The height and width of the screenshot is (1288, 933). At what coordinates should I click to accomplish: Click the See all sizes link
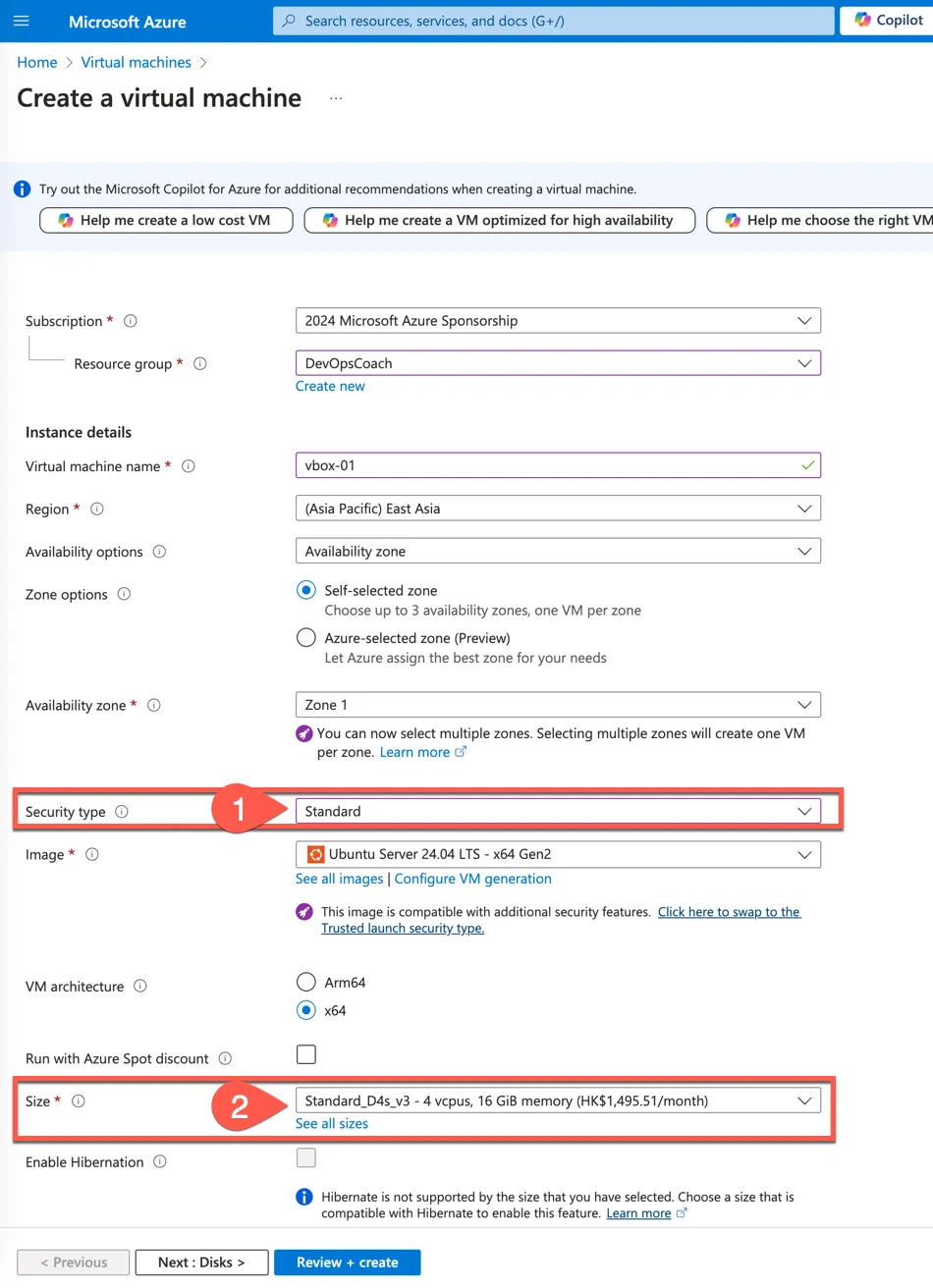point(332,1124)
